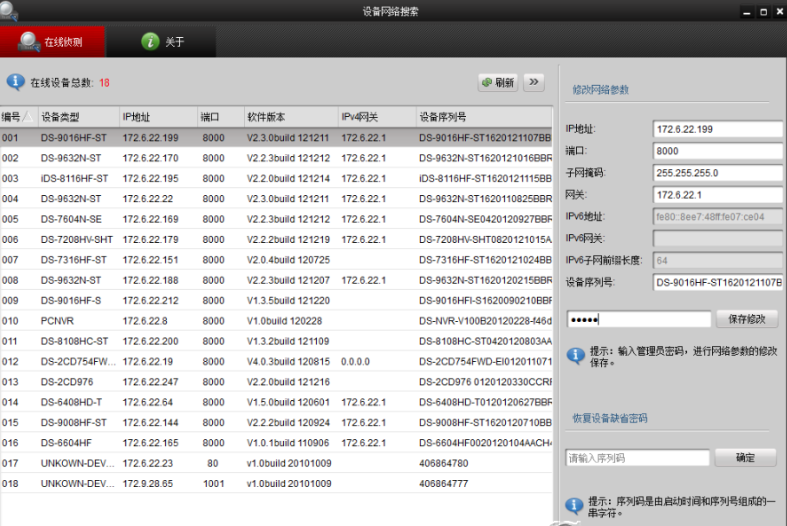Click the info icon next to the admin password hint
This screenshot has height=526, width=787.
[x=575, y=353]
